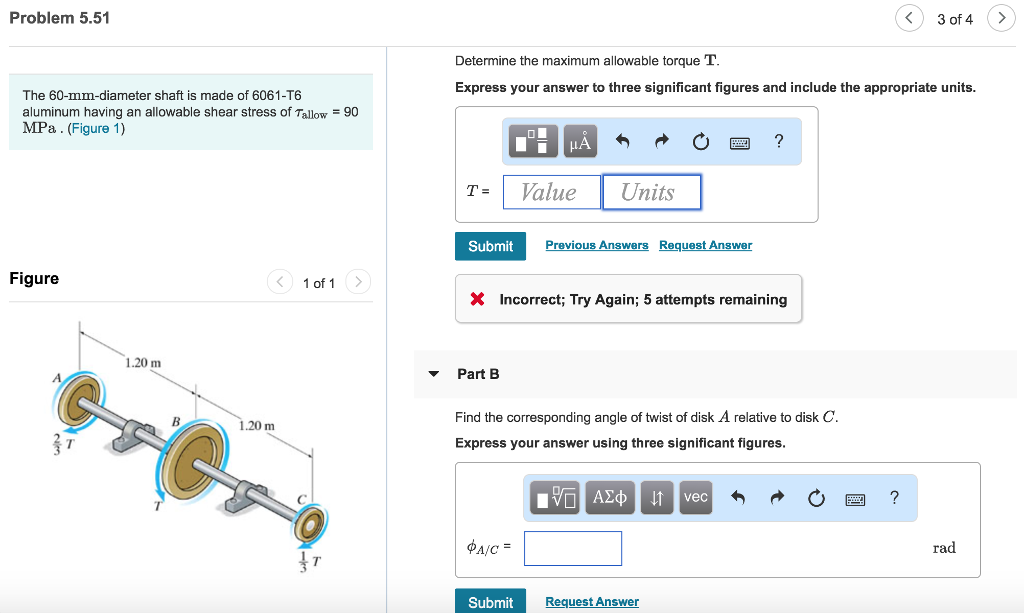Go to the previous problem arrow
This screenshot has width=1024, height=613.
pos(909,18)
